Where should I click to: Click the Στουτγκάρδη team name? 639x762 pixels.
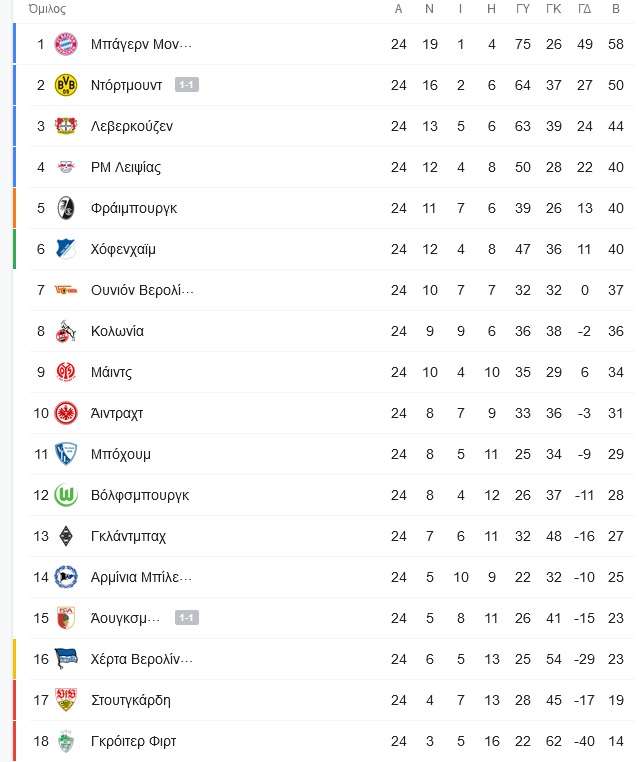click(131, 700)
